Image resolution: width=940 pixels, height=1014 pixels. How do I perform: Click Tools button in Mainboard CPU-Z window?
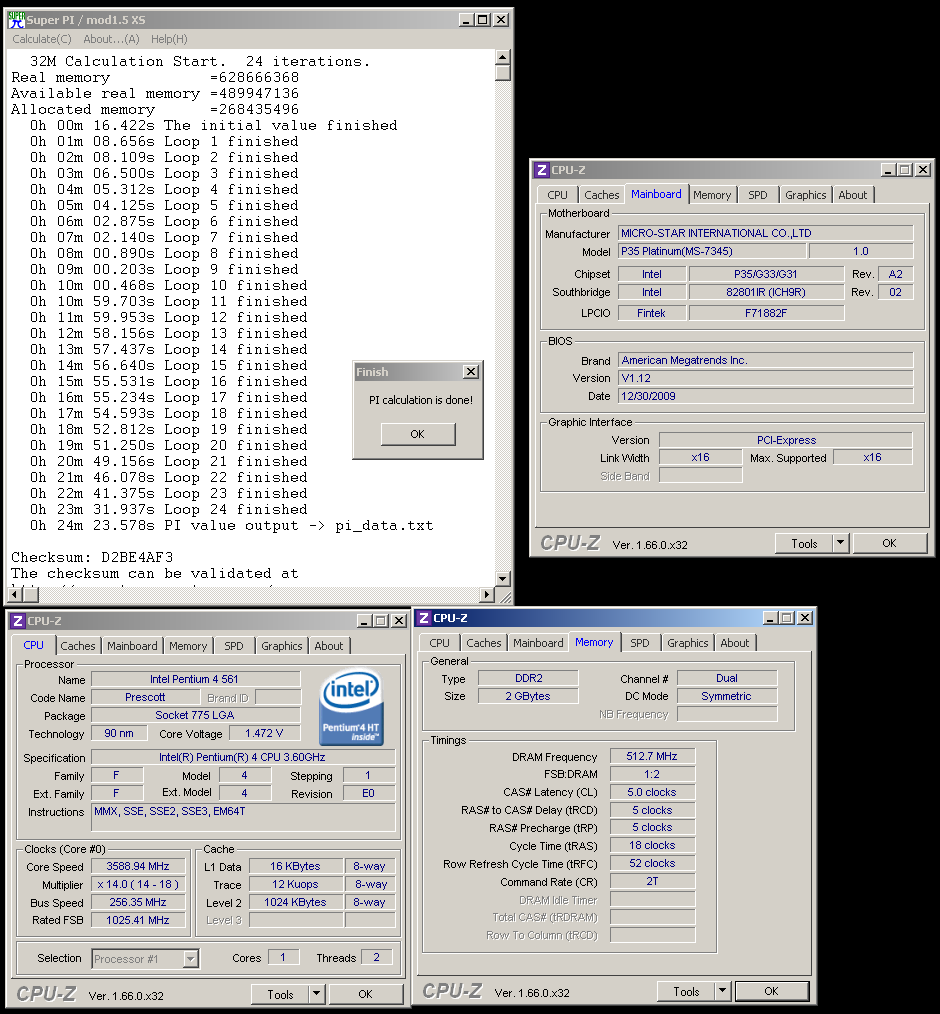click(x=804, y=544)
